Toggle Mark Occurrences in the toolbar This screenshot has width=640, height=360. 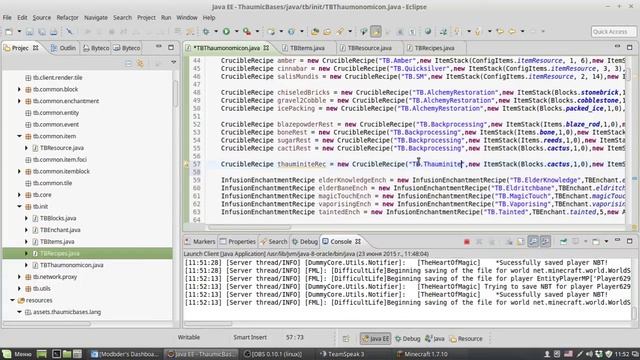[x=376, y=31]
